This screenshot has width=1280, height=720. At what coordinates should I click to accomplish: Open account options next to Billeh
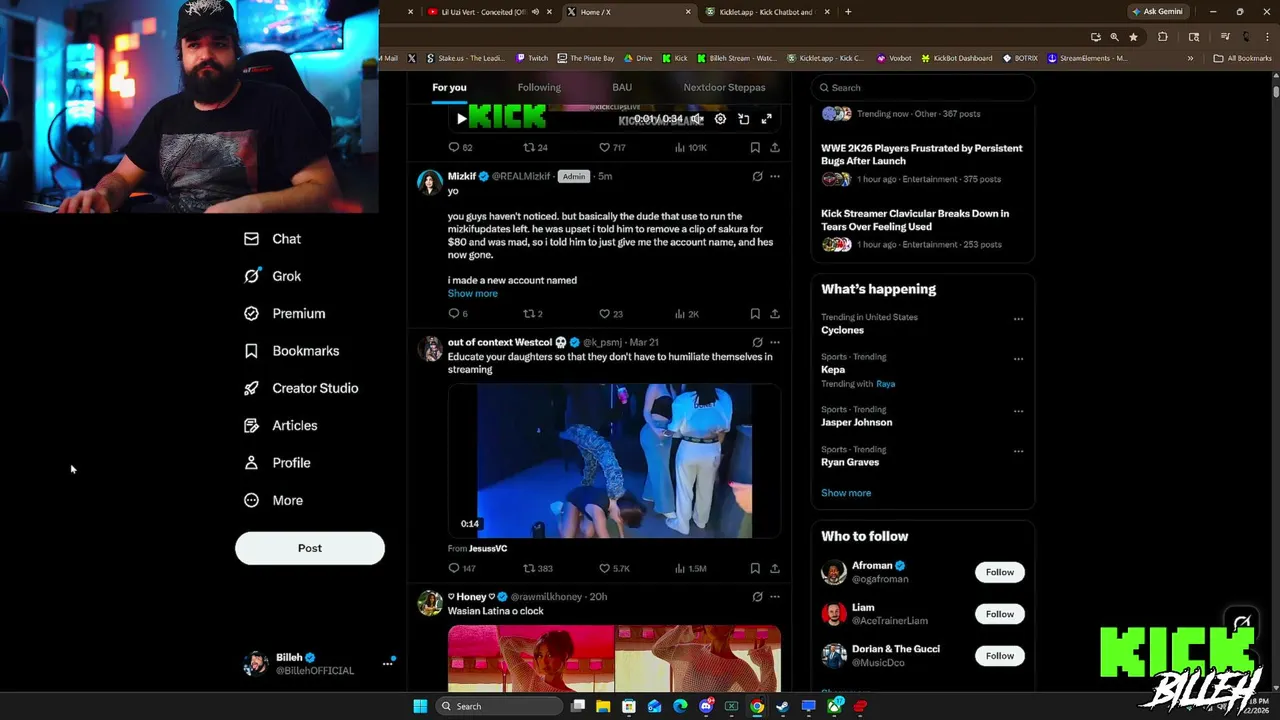(x=387, y=664)
